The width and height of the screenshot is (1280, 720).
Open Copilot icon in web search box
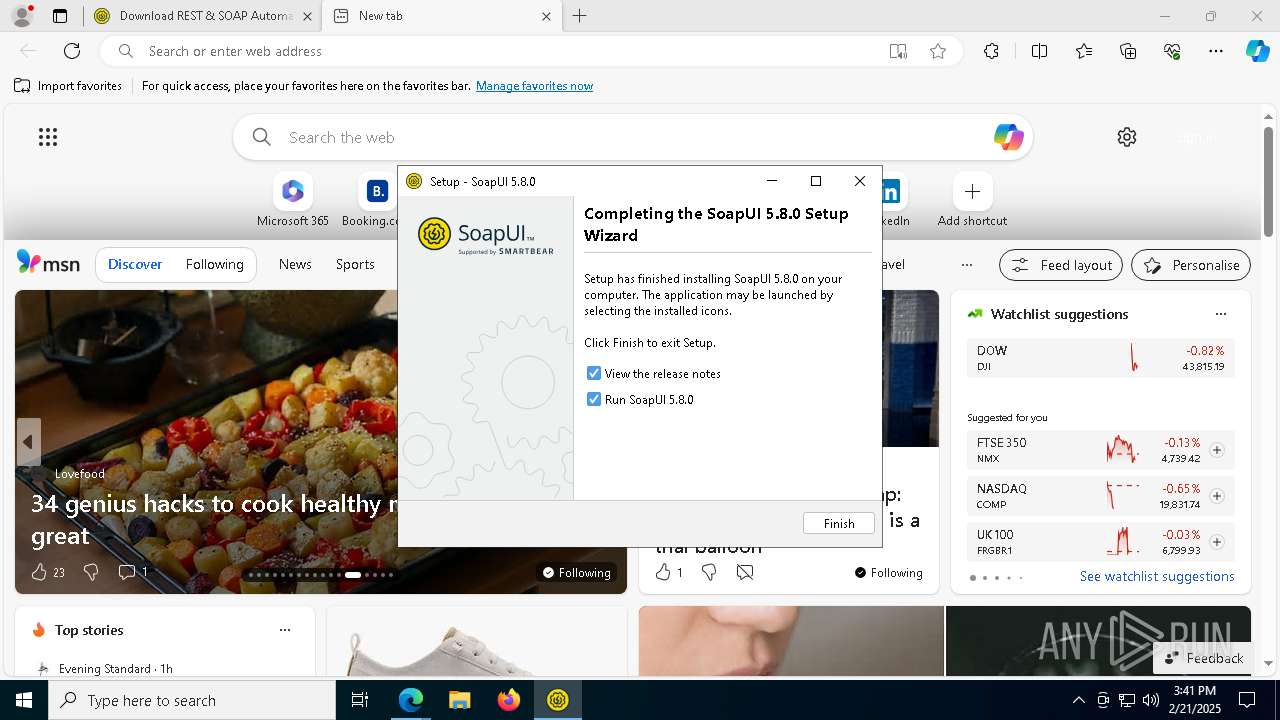click(x=1008, y=137)
